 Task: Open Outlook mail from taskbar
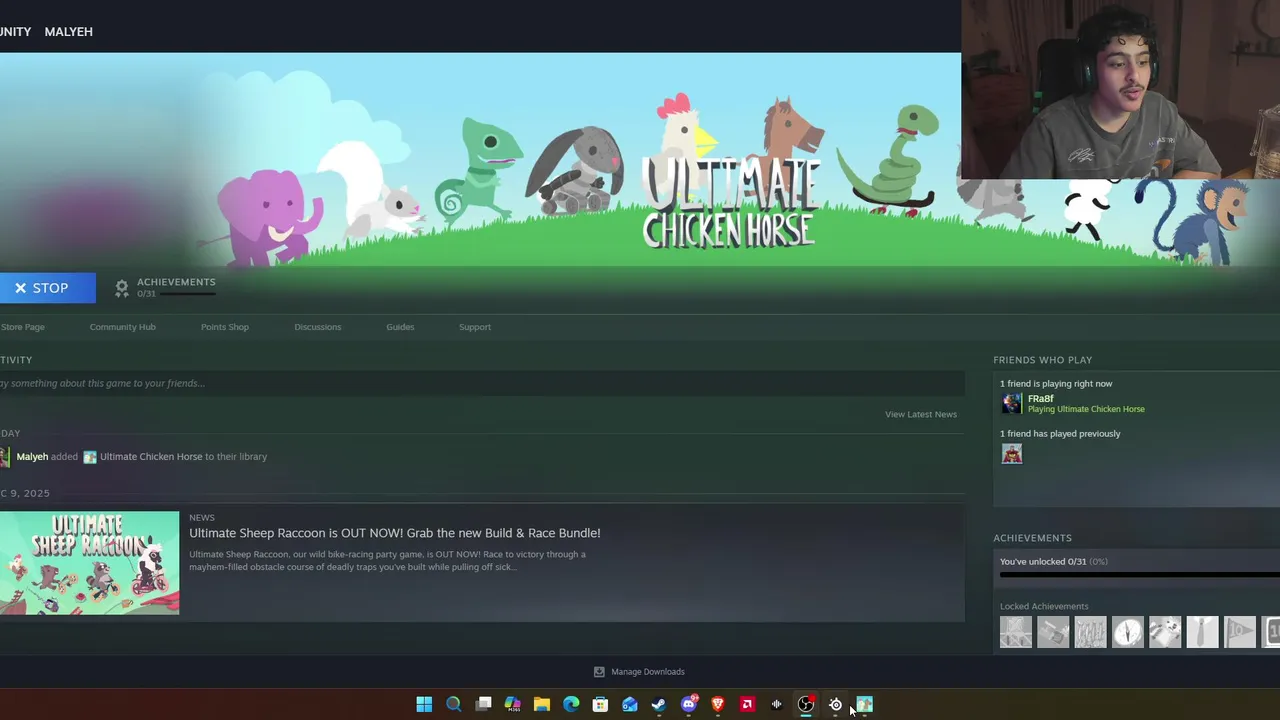[x=630, y=705]
